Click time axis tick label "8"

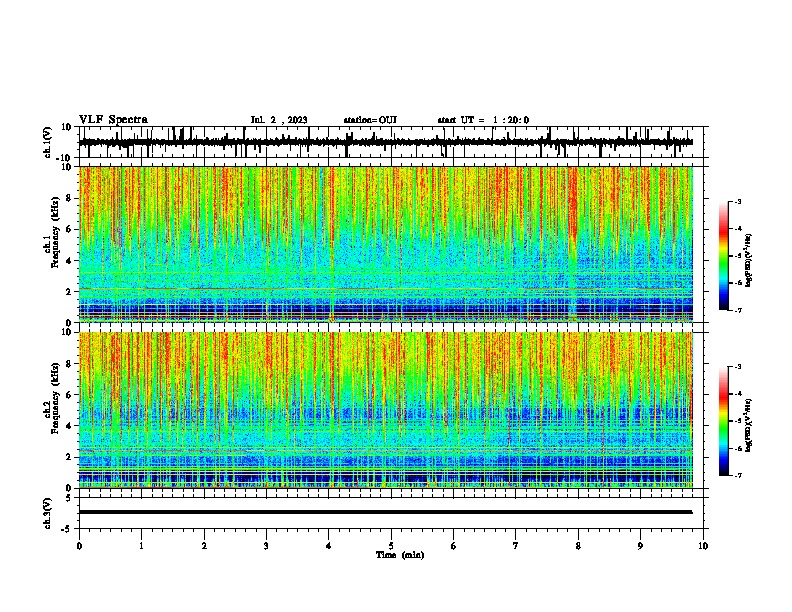point(578,546)
